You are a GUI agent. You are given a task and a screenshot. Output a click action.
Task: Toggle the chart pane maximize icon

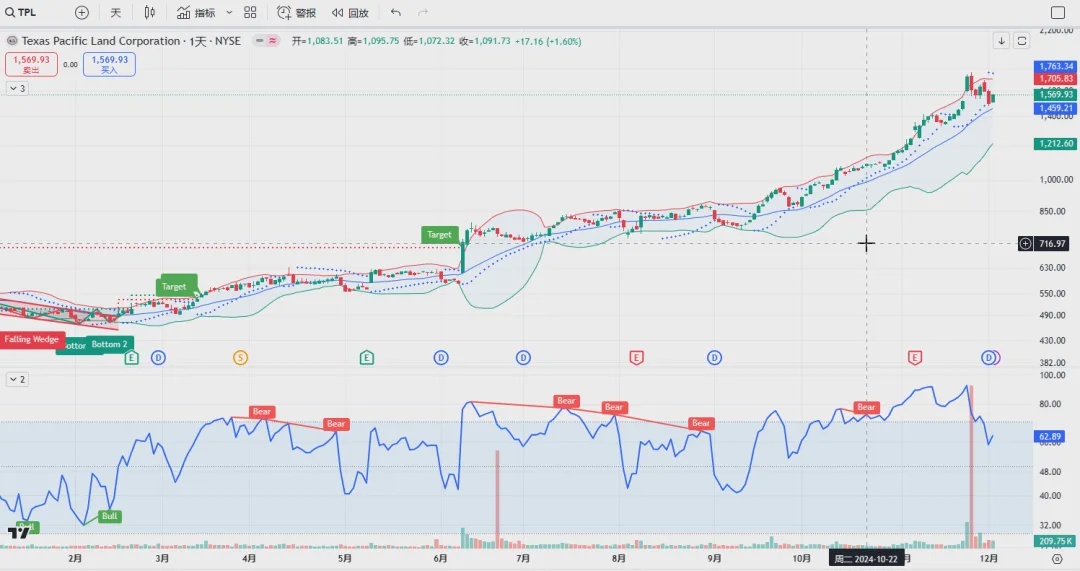(x=1022, y=41)
